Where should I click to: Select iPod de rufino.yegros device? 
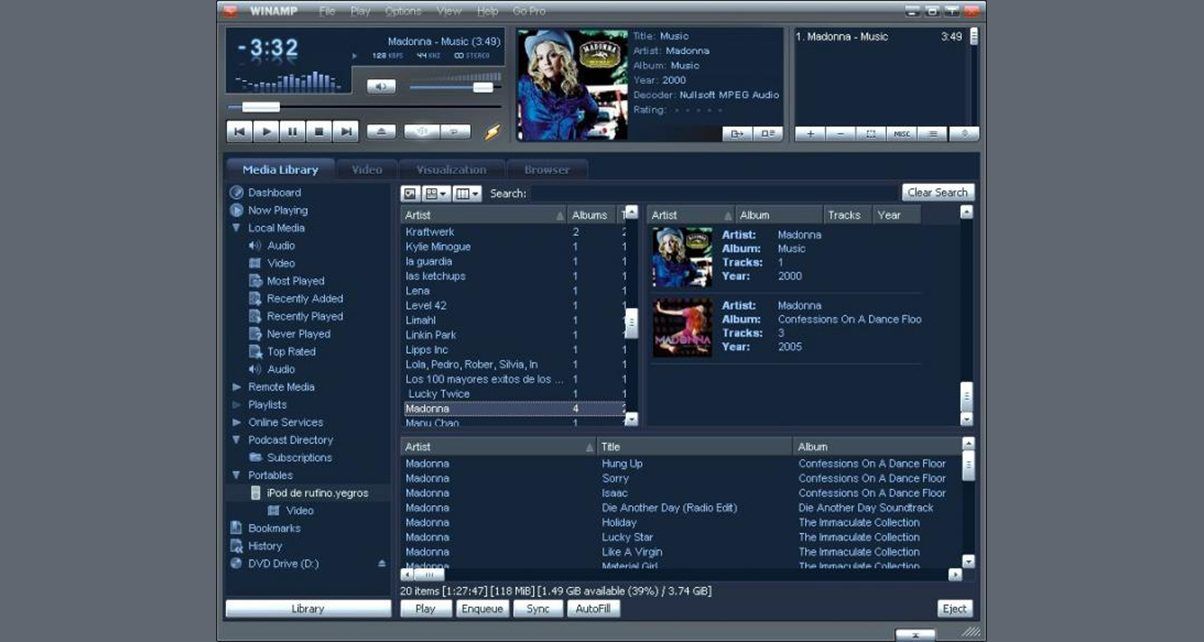click(317, 493)
